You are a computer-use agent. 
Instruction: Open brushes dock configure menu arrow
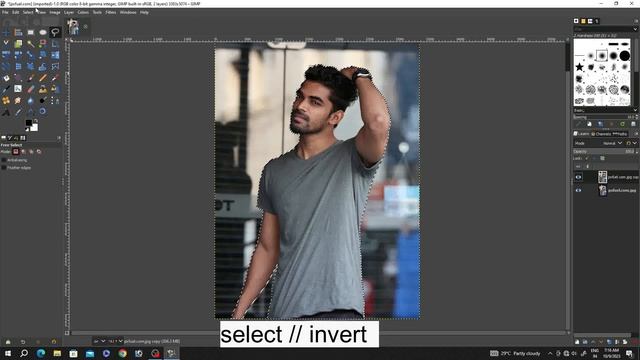click(636, 21)
